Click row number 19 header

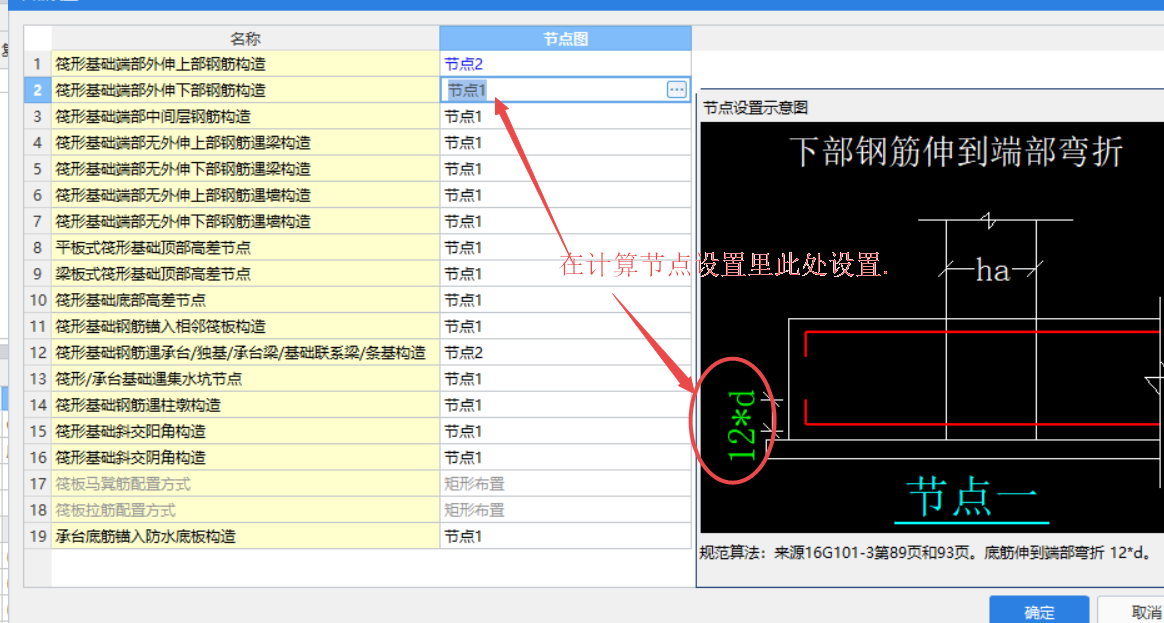pyautogui.click(x=38, y=536)
